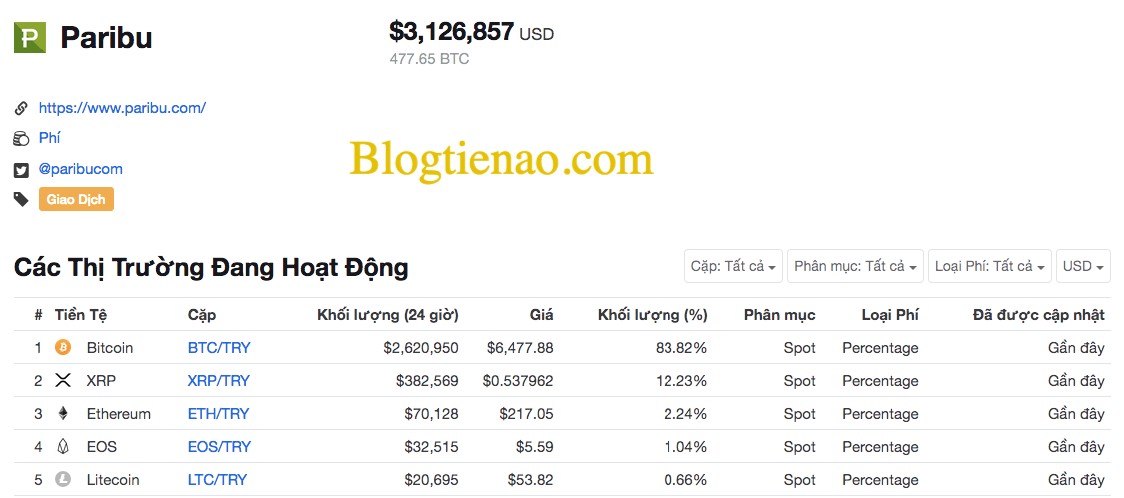Click the EOS logo icon
The width and height of the screenshot is (1124, 498).
pos(63,446)
